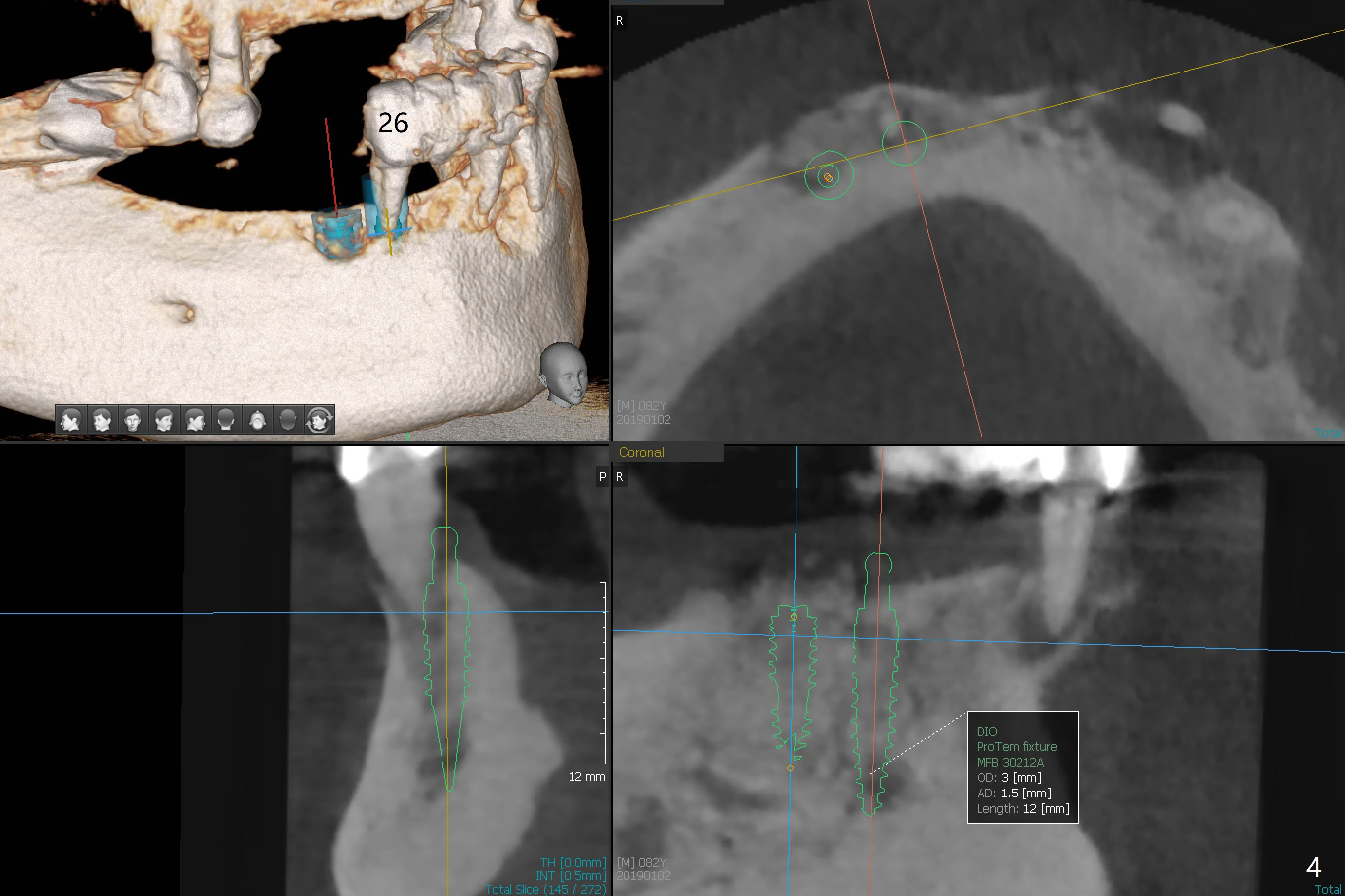This screenshot has width=1345, height=896.
Task: Select the small implant circle in axial view
Action: (x=828, y=177)
